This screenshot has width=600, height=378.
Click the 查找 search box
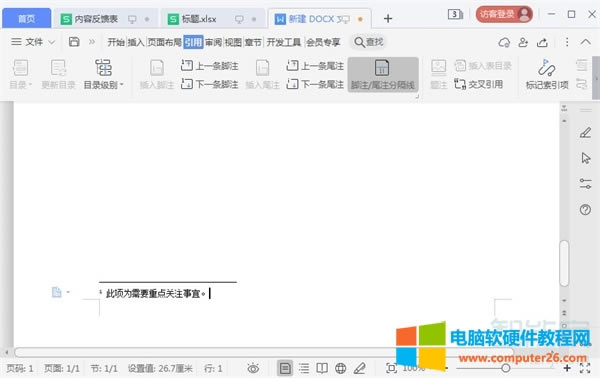pos(369,42)
